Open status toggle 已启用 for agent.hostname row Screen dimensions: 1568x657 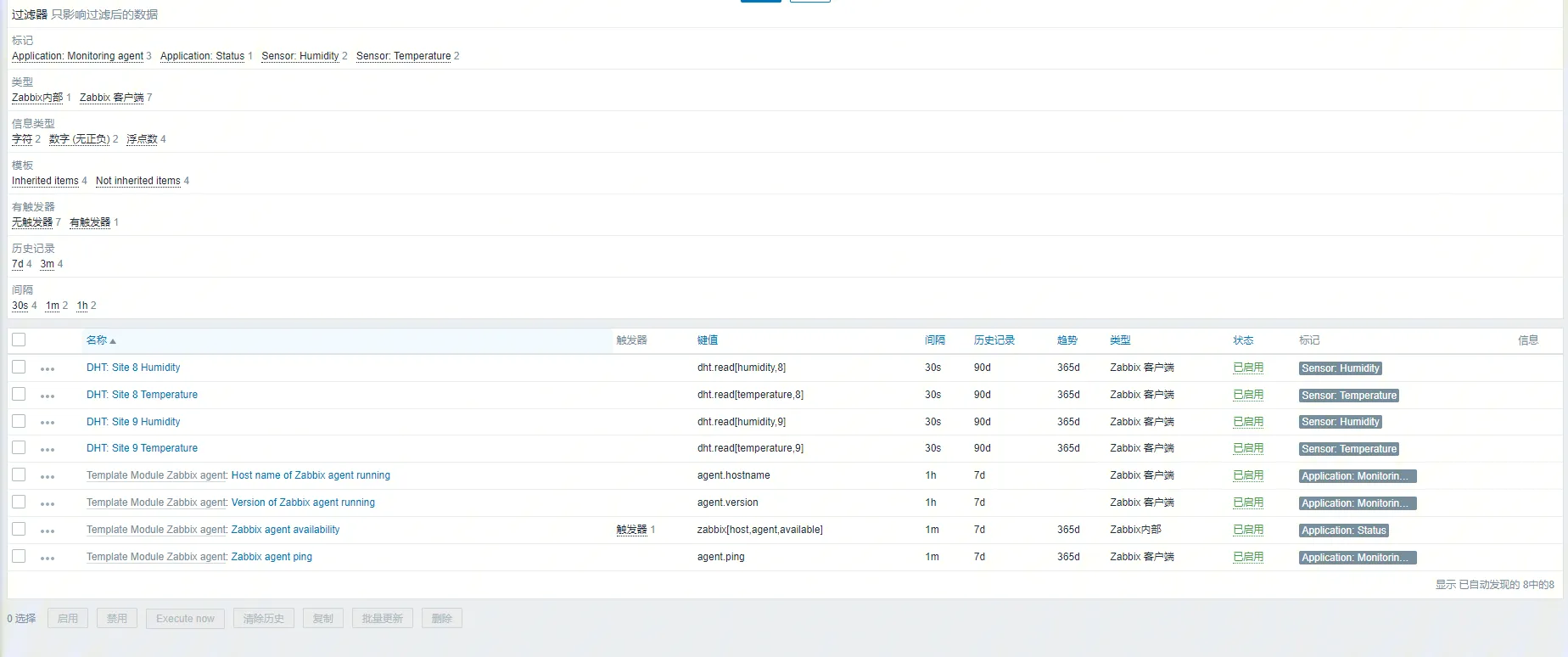pos(1247,475)
